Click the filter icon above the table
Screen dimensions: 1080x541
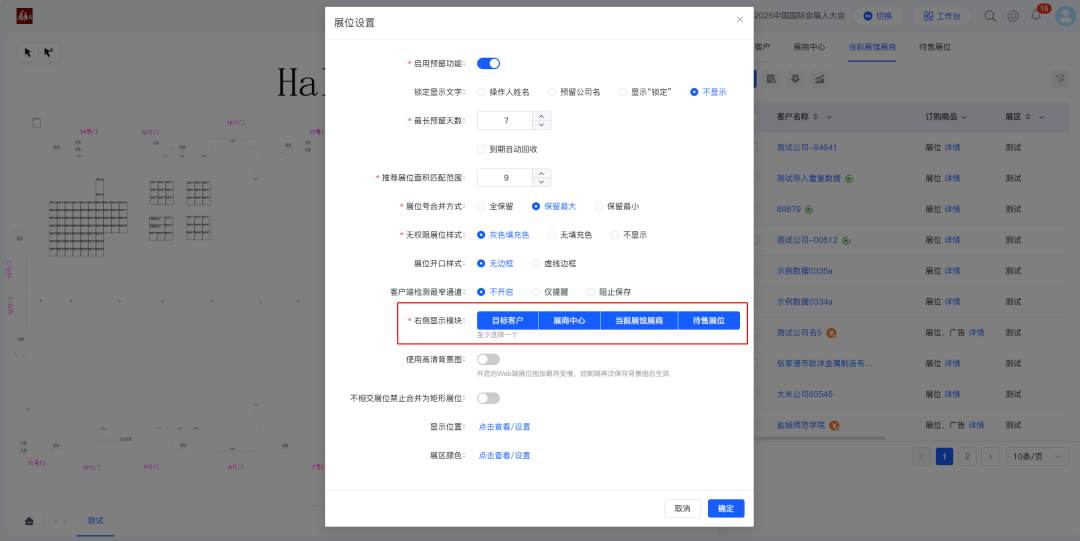[1059, 79]
